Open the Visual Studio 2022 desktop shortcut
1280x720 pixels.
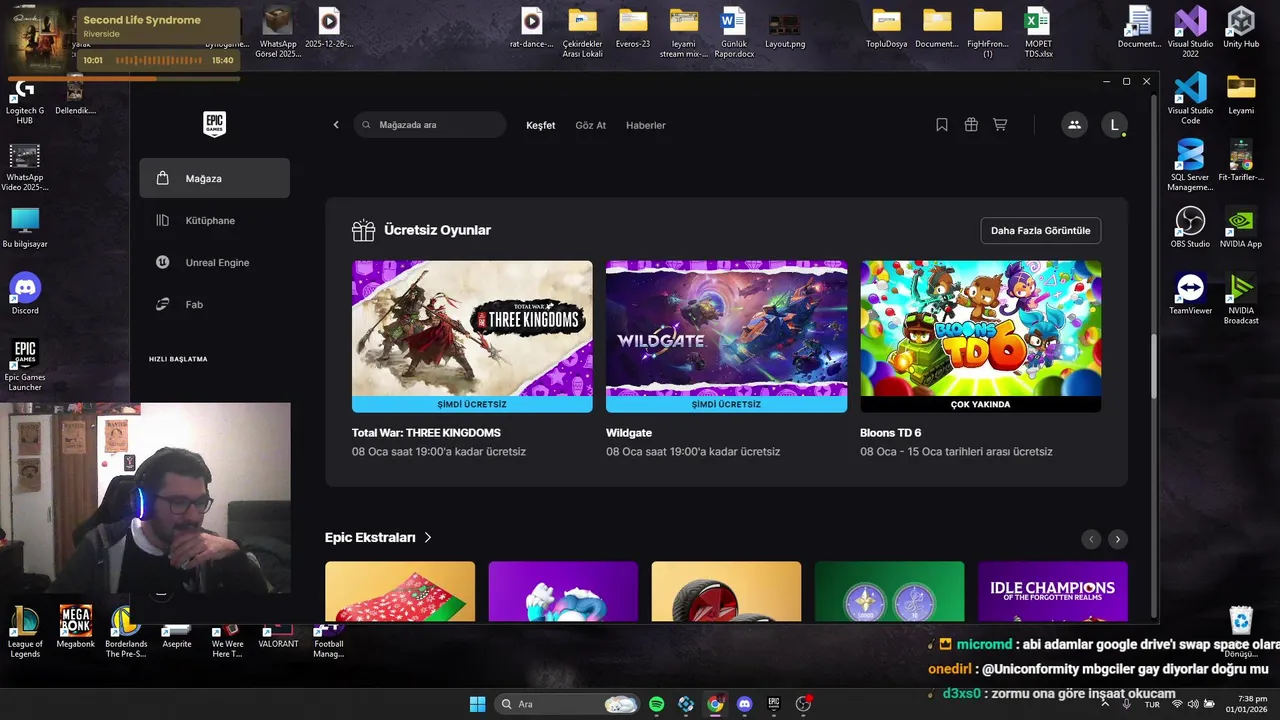coord(1190,32)
